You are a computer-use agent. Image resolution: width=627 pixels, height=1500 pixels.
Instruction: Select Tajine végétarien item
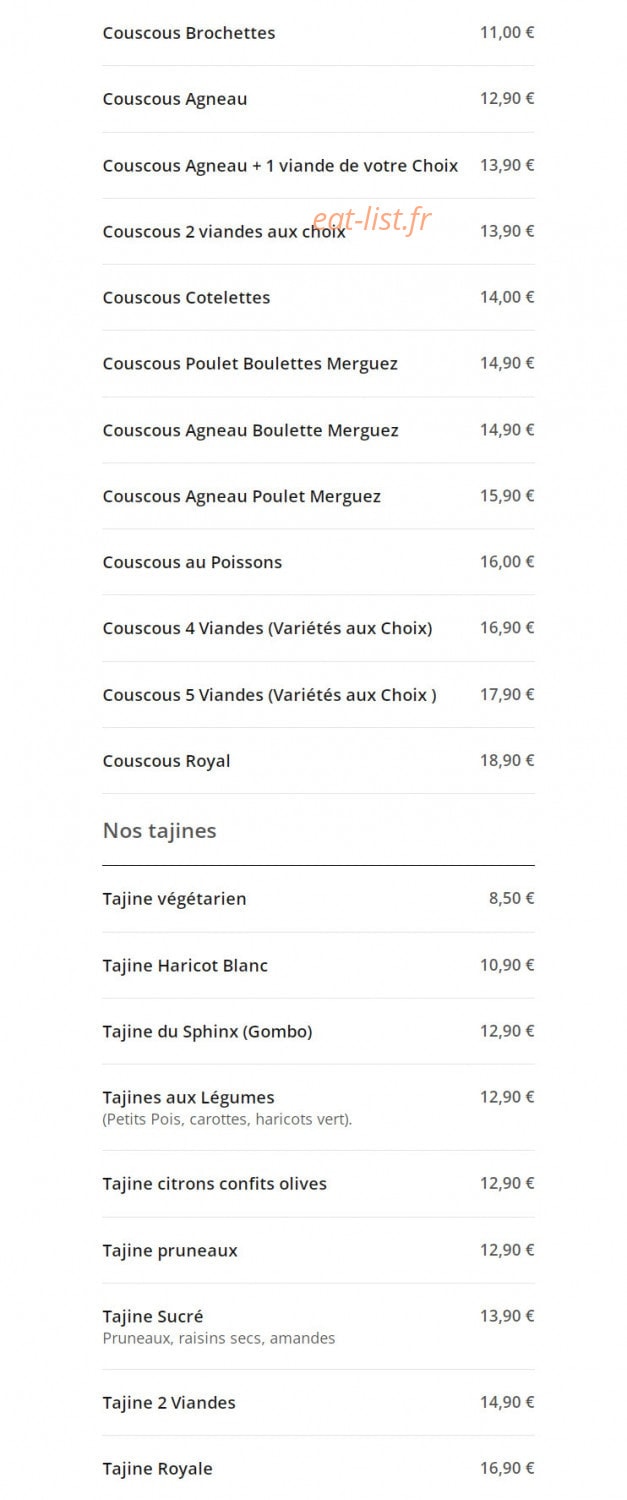pyautogui.click(x=318, y=899)
